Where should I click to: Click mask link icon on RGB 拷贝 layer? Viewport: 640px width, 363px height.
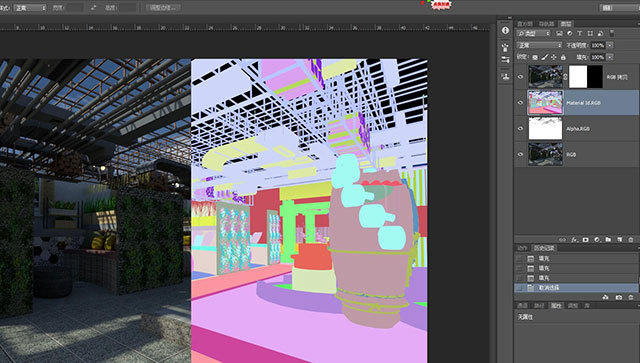pyautogui.click(x=565, y=77)
